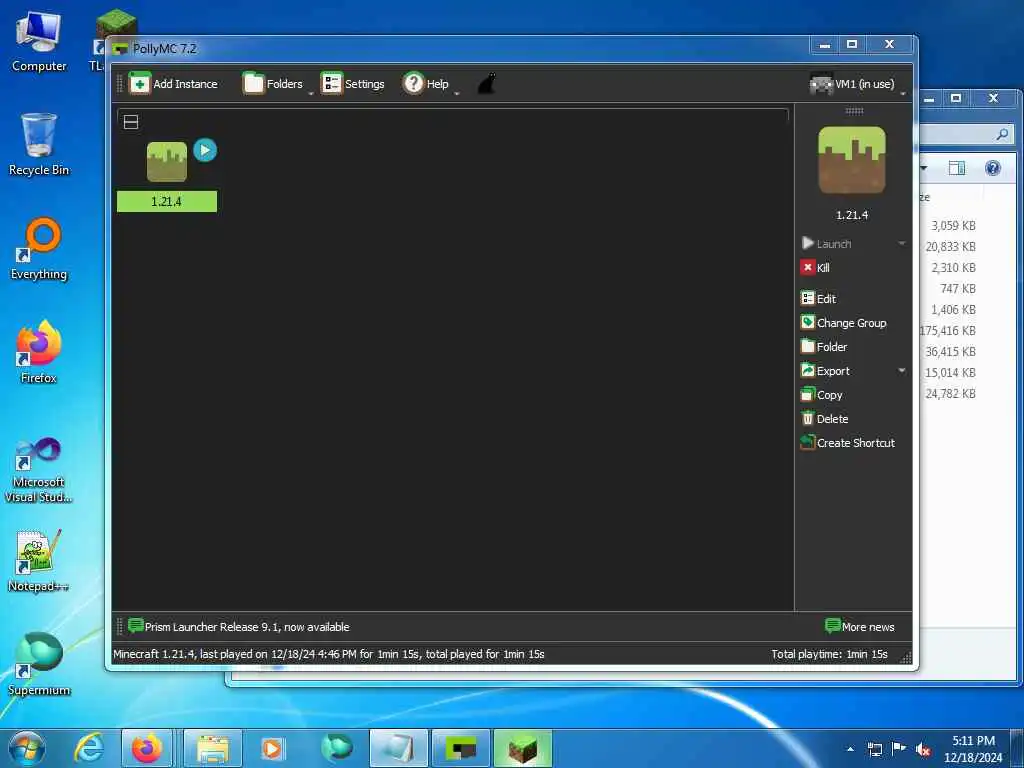Open the Microsoft Visual Studio shortcut
Image resolution: width=1024 pixels, height=768 pixels.
point(39,470)
